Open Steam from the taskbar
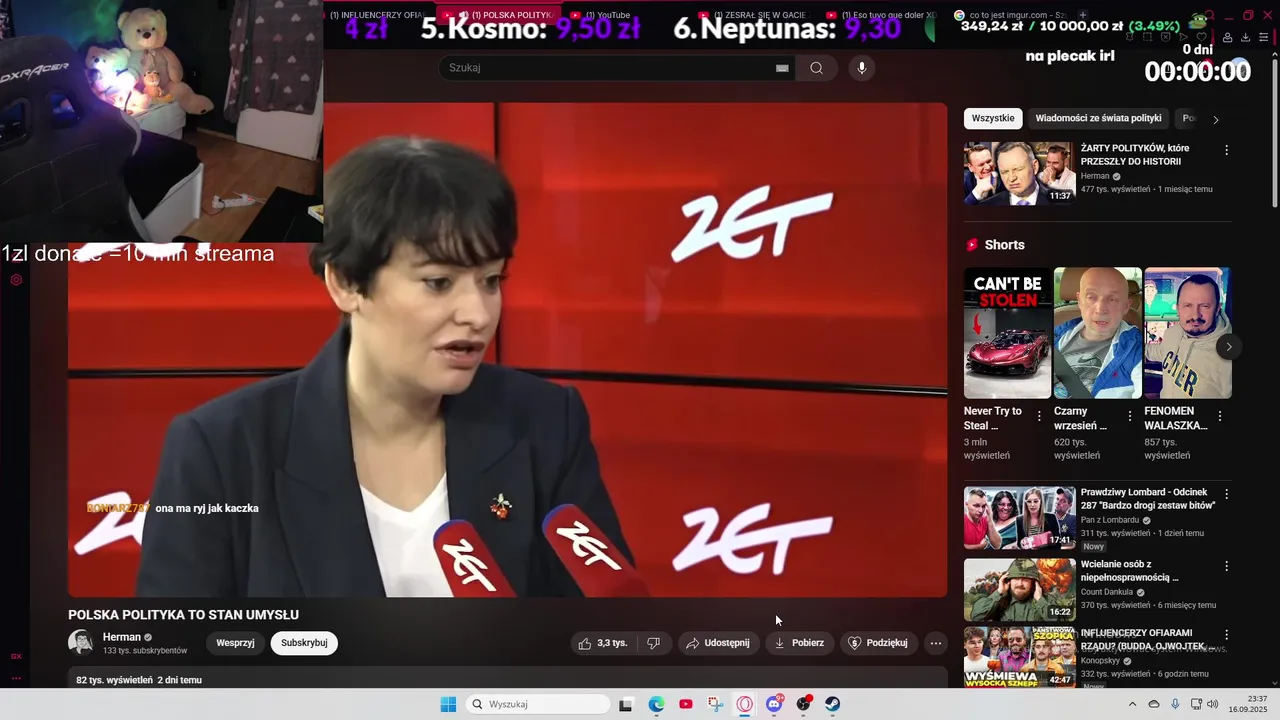The width and height of the screenshot is (1280, 720). (832, 704)
